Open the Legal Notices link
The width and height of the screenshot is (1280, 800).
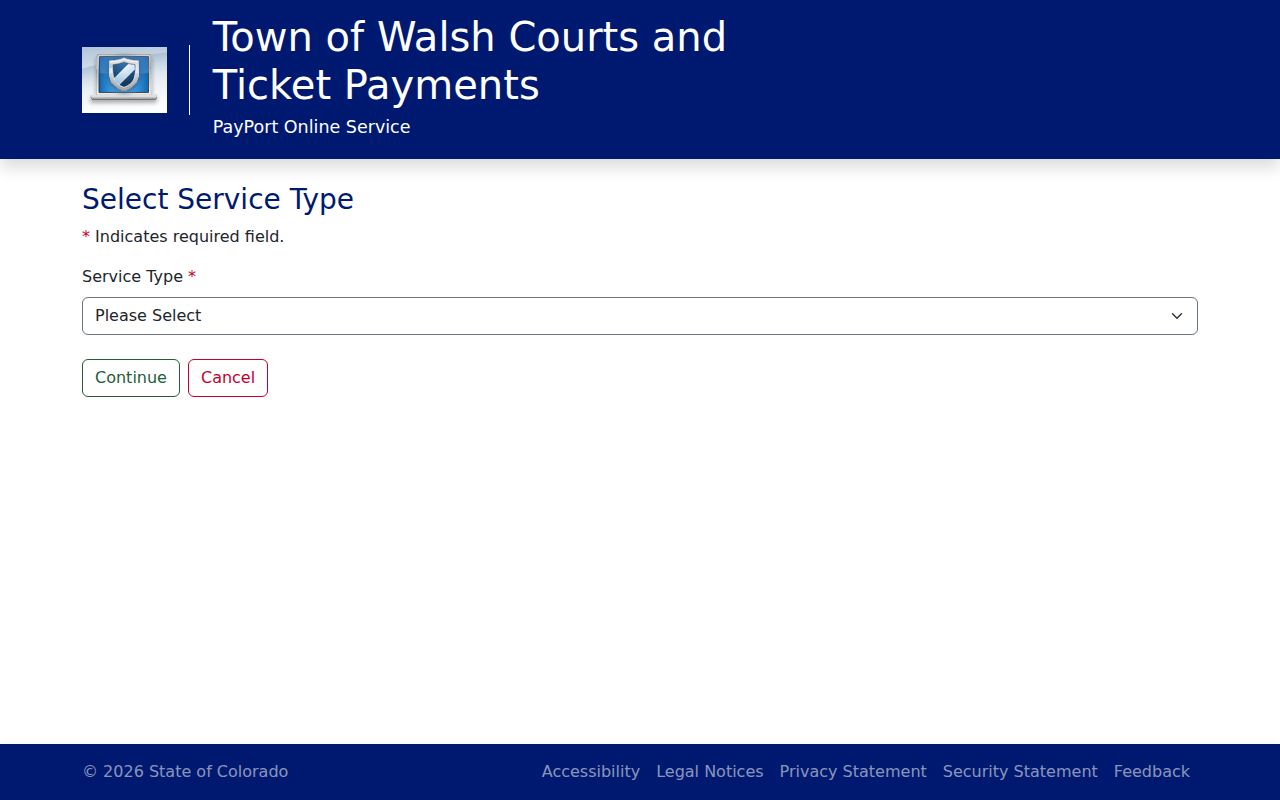[x=710, y=772]
